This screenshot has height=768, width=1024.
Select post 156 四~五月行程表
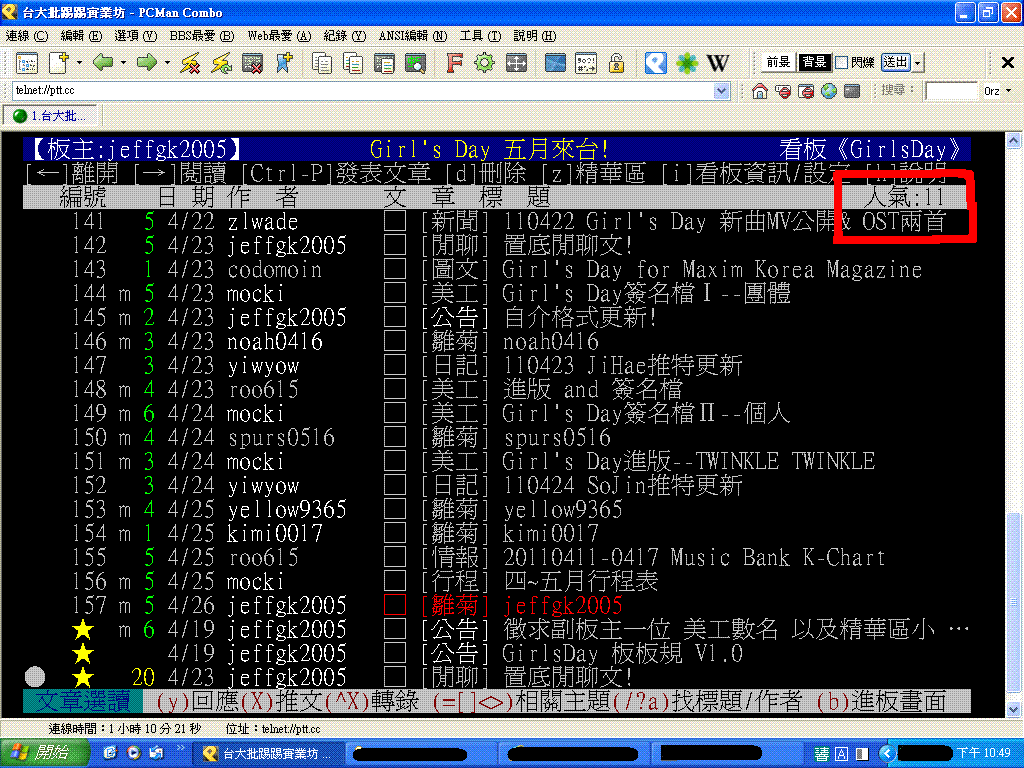pos(496,582)
